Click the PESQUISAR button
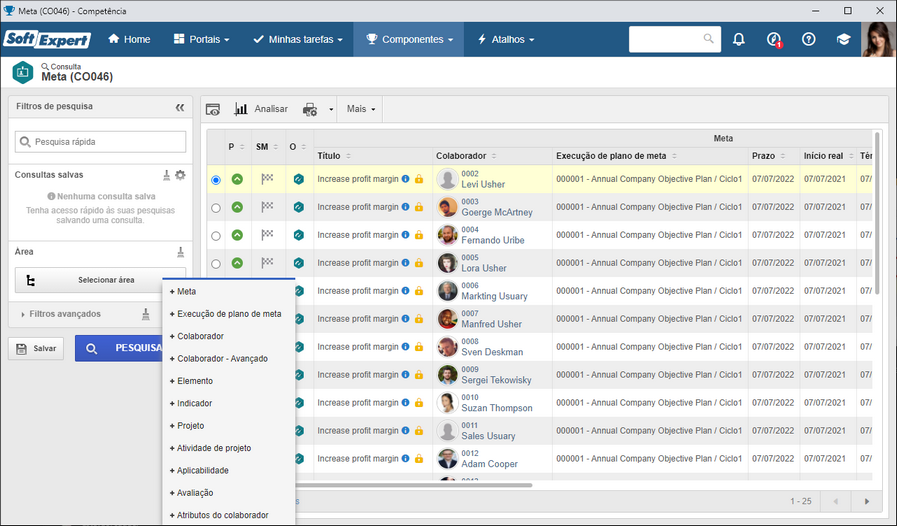Image resolution: width=897 pixels, height=526 pixels. tap(119, 348)
